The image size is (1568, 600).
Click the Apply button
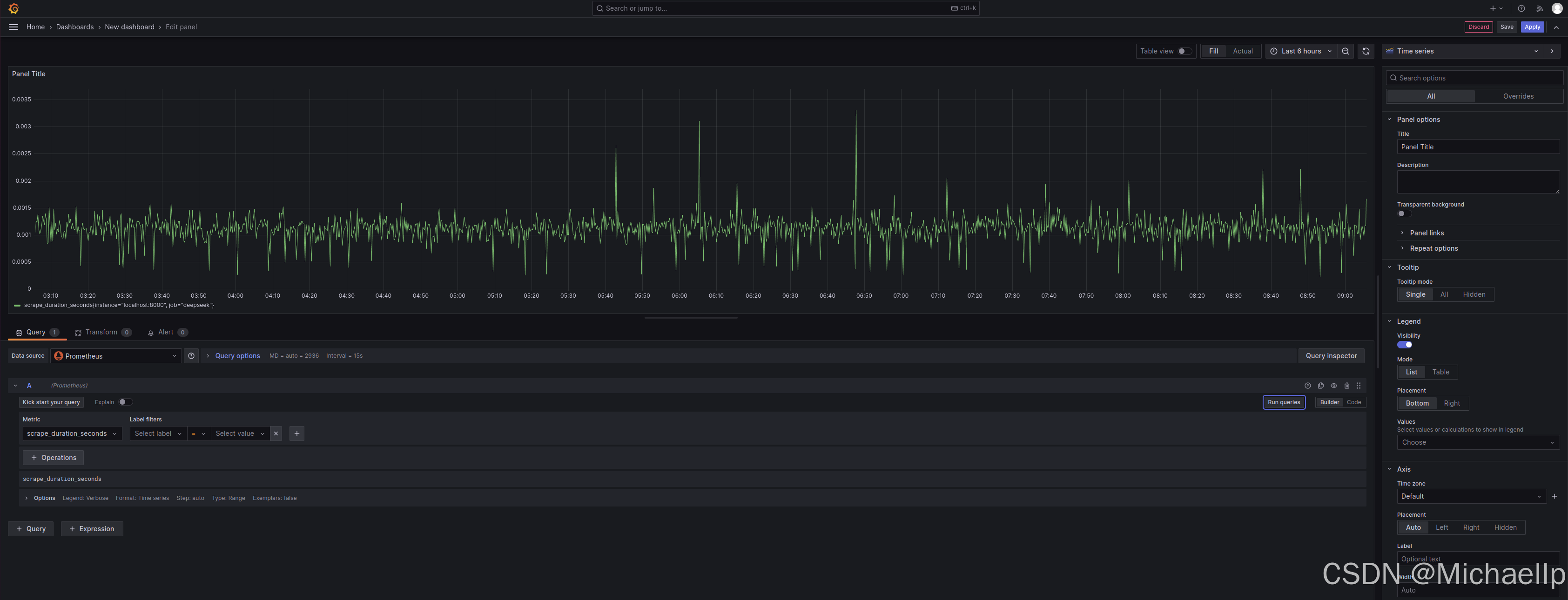point(1532,27)
